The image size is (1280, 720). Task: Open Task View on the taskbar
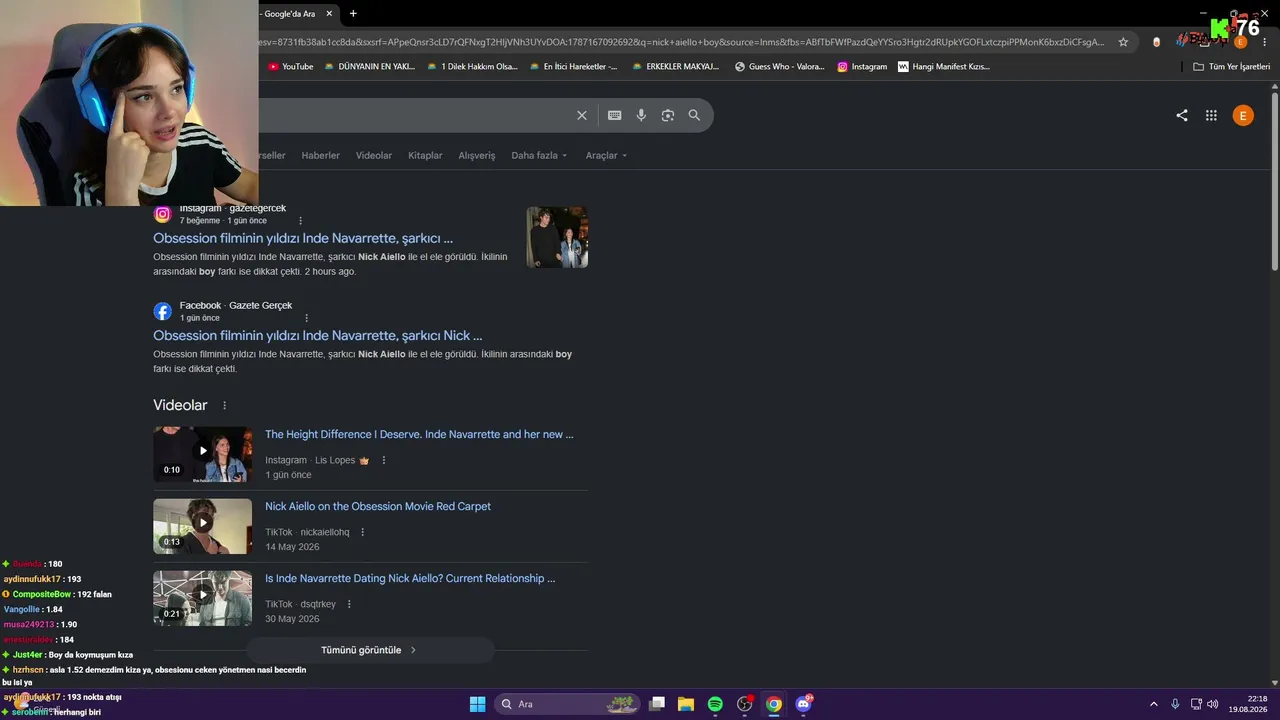coord(657,704)
